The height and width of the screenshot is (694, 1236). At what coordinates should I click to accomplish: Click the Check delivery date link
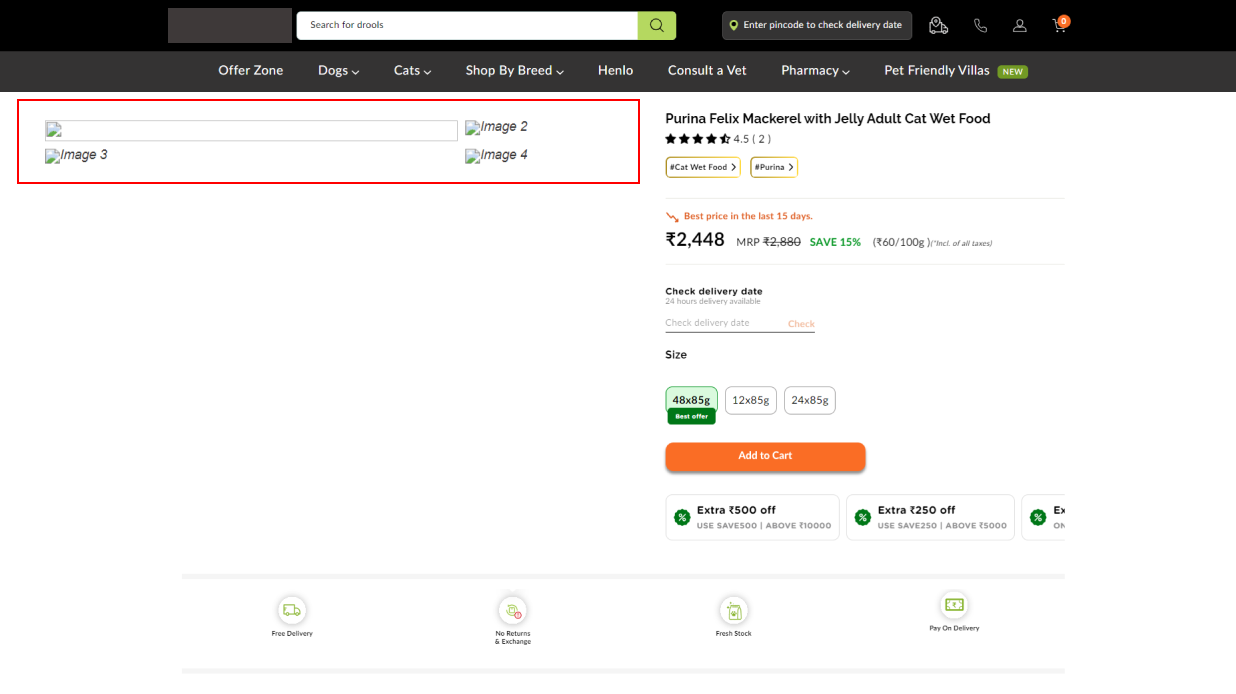coord(800,323)
